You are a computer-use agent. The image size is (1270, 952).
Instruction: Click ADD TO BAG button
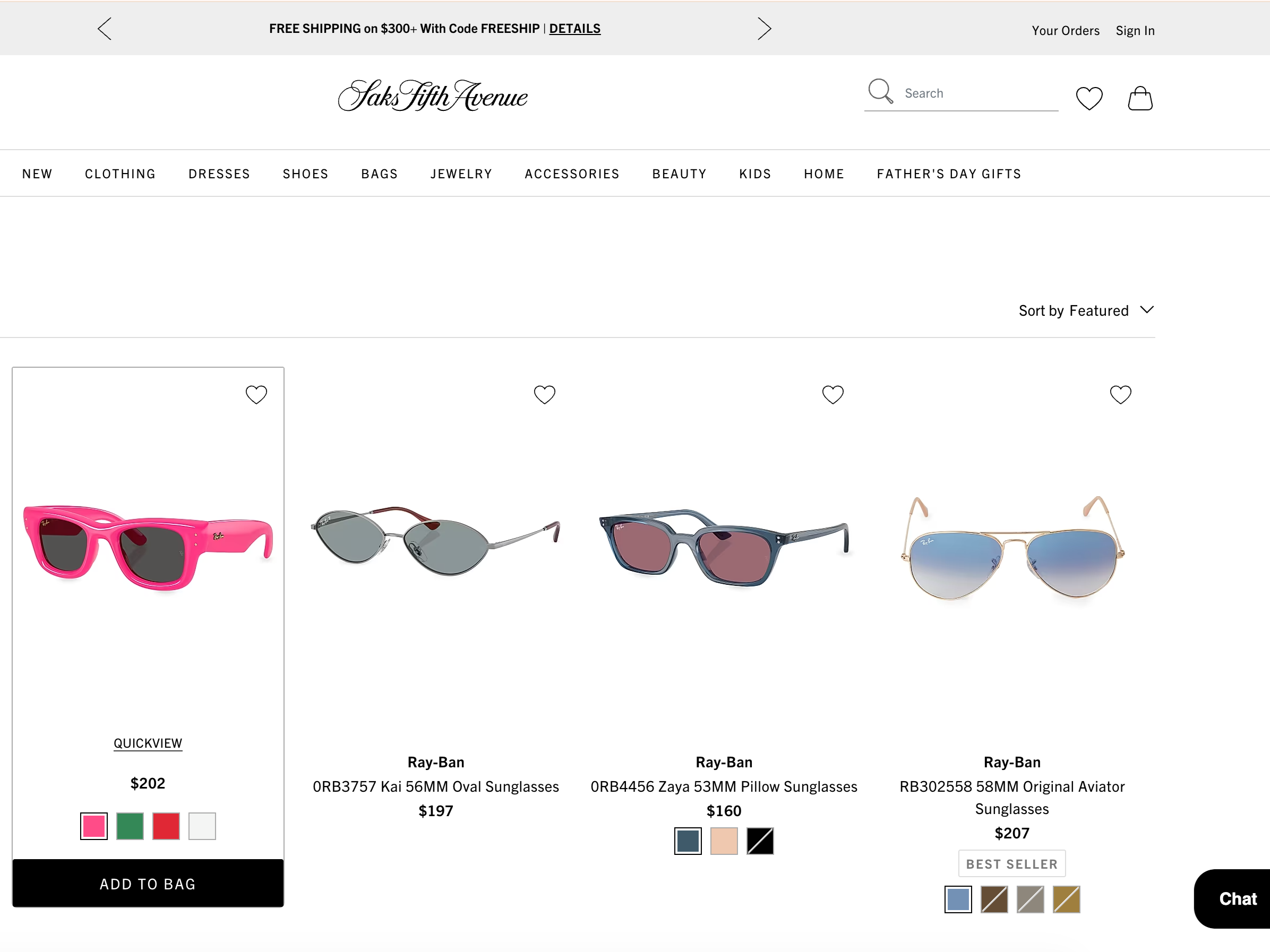point(148,884)
